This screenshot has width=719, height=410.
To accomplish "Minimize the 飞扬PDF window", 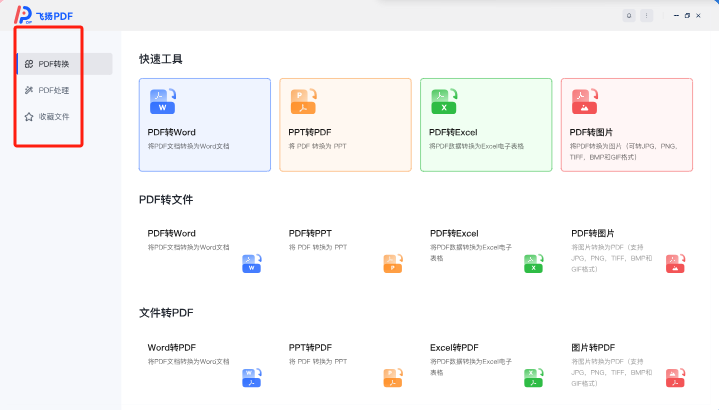I will pos(675,15).
